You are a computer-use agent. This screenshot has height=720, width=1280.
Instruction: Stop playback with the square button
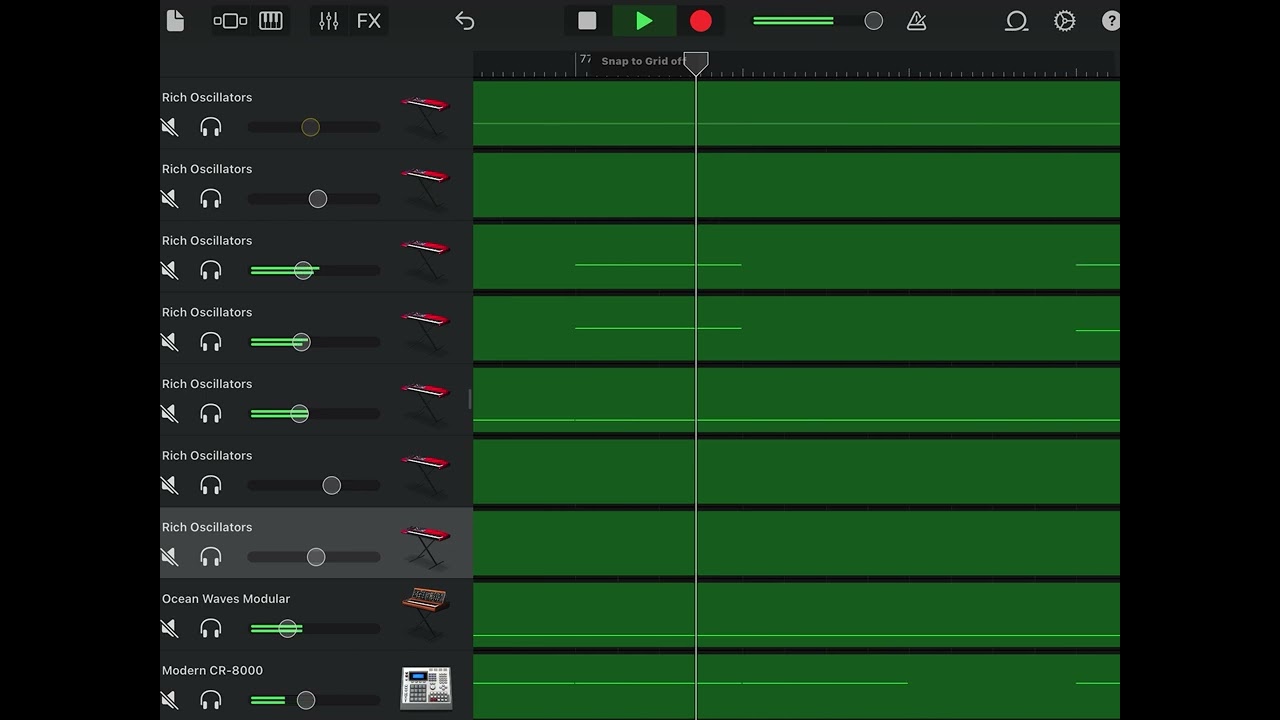coord(587,21)
